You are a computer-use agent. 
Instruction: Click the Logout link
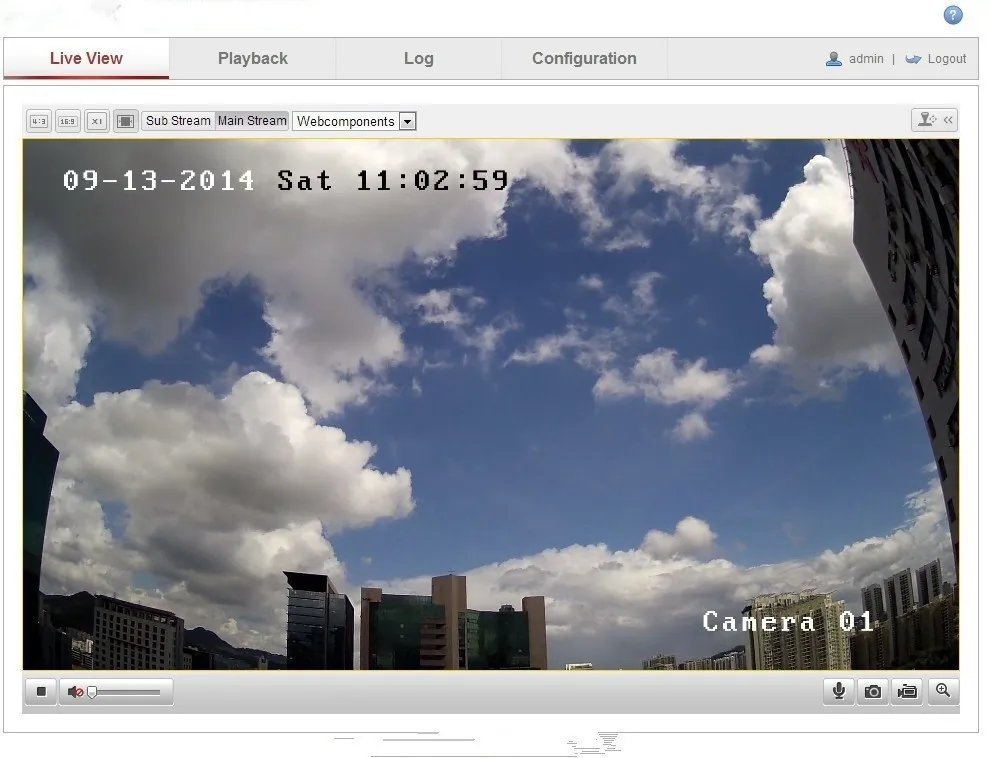[945, 59]
